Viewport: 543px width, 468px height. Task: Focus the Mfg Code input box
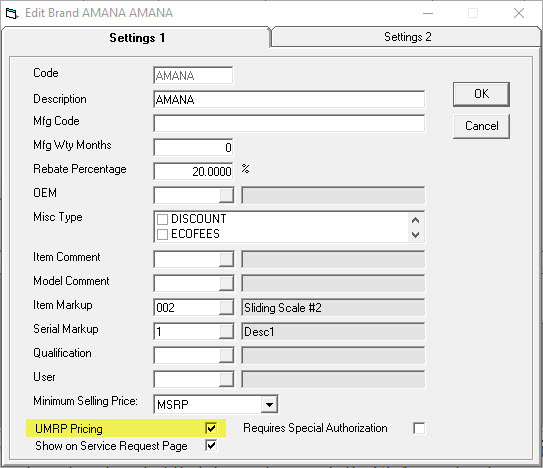[289, 123]
